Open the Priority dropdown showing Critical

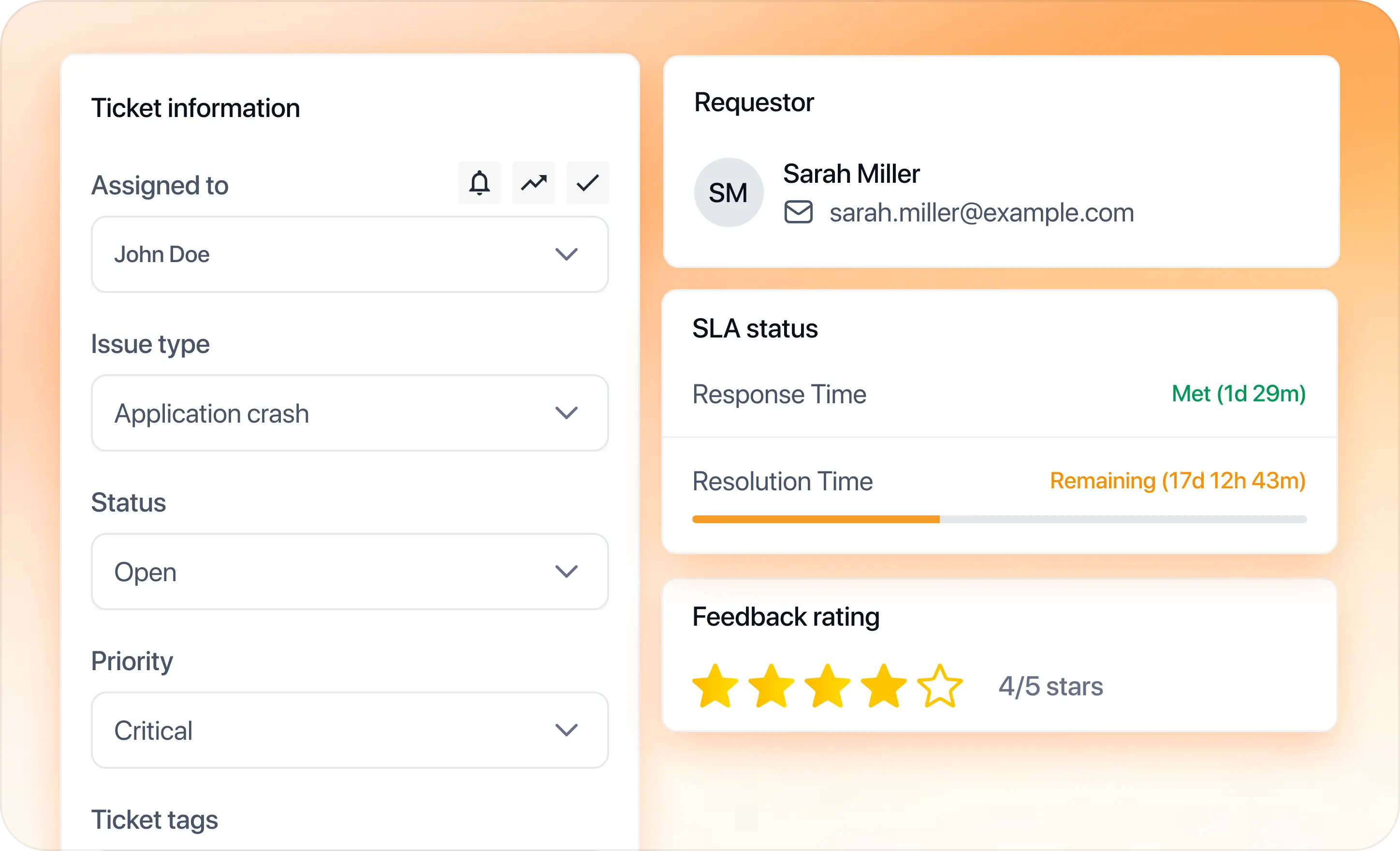pos(350,731)
